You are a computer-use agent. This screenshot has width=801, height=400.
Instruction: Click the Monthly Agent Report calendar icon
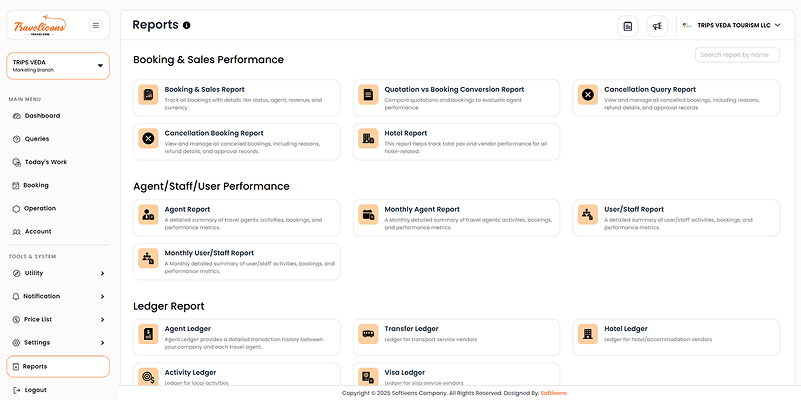[x=368, y=214]
